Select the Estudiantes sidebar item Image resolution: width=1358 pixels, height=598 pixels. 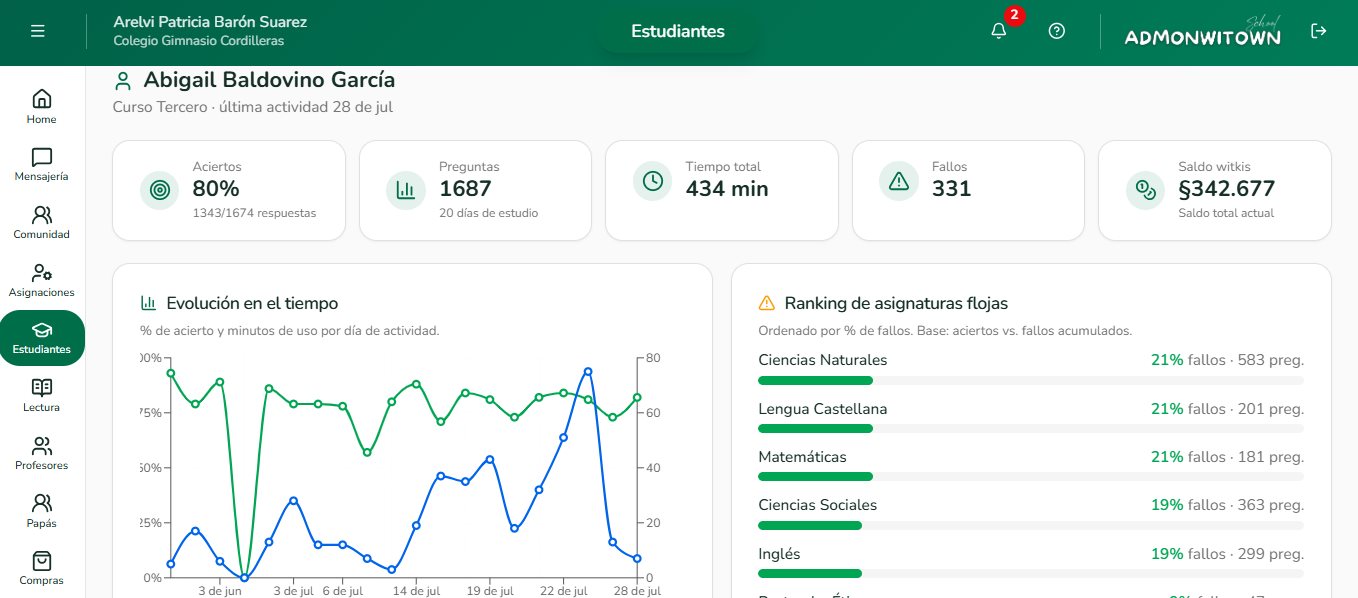point(42,338)
